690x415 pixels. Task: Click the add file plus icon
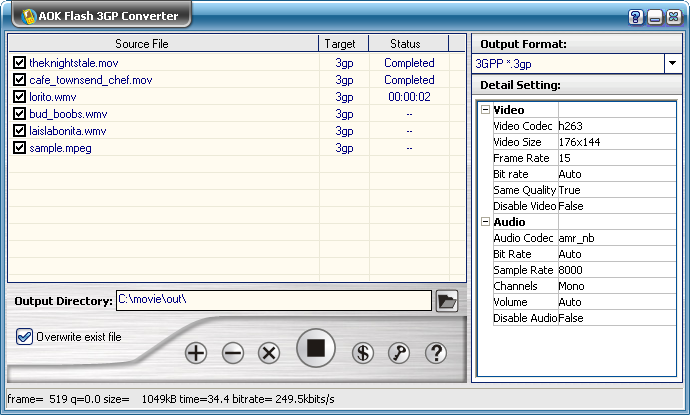[196, 353]
